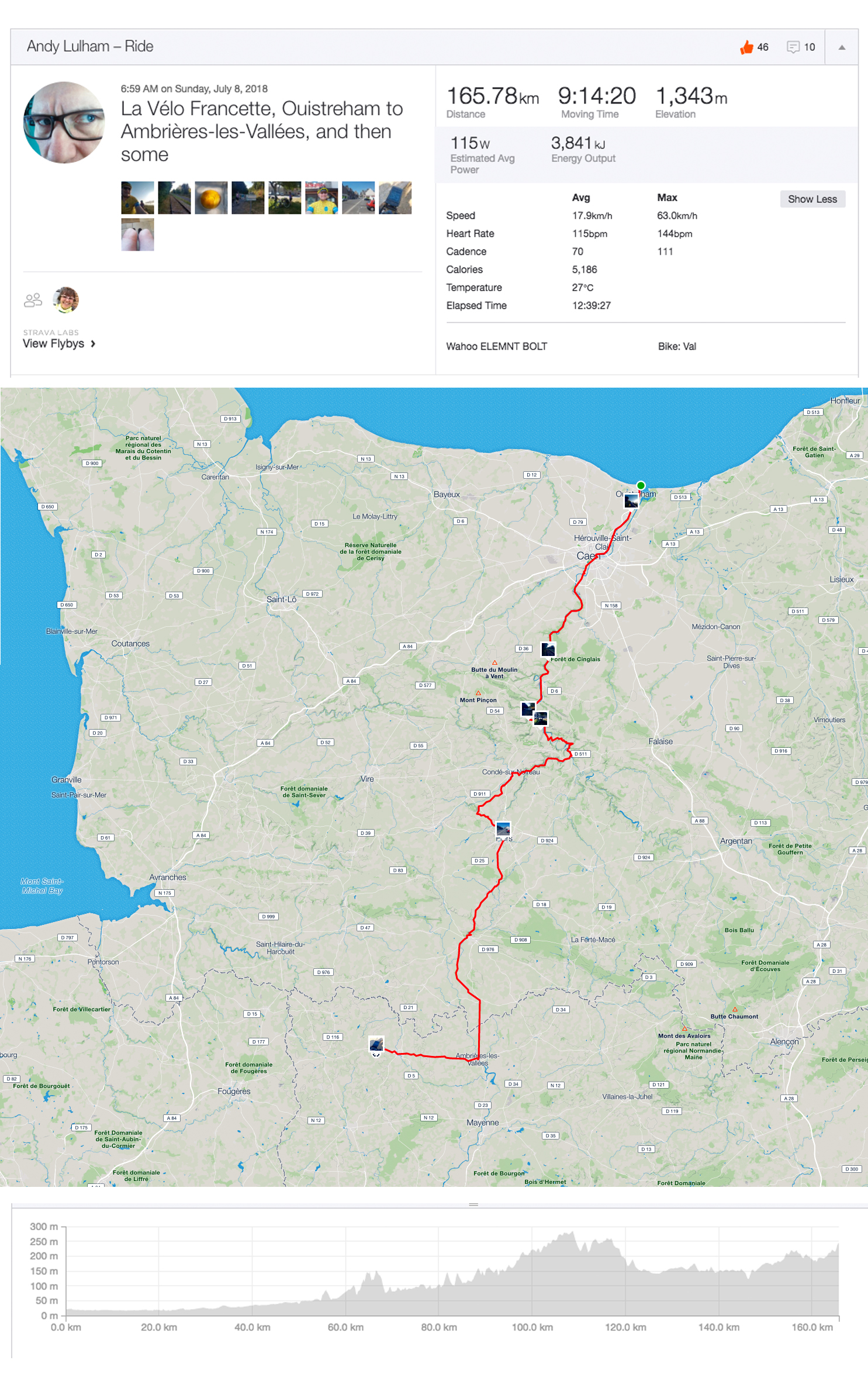Open the toes photo thumbnail

coord(137,234)
